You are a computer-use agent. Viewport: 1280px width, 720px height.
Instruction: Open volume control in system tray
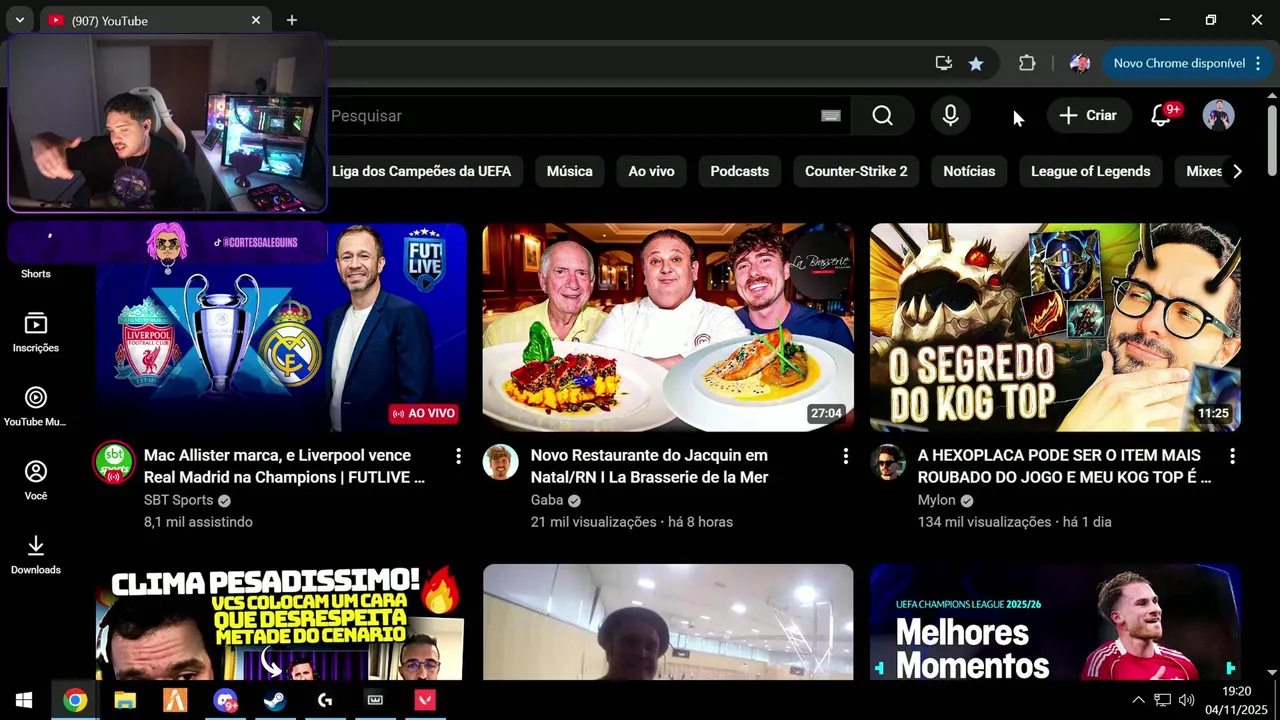pos(1187,700)
